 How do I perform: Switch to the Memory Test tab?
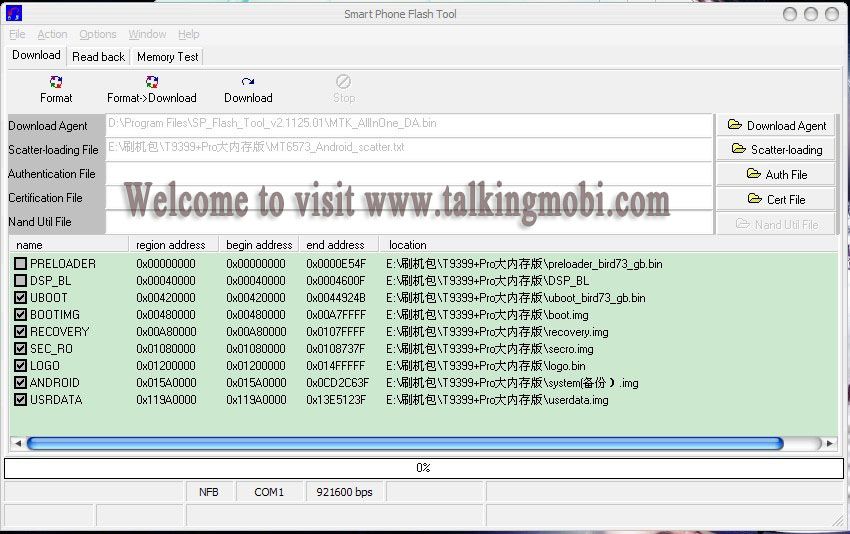coord(168,56)
